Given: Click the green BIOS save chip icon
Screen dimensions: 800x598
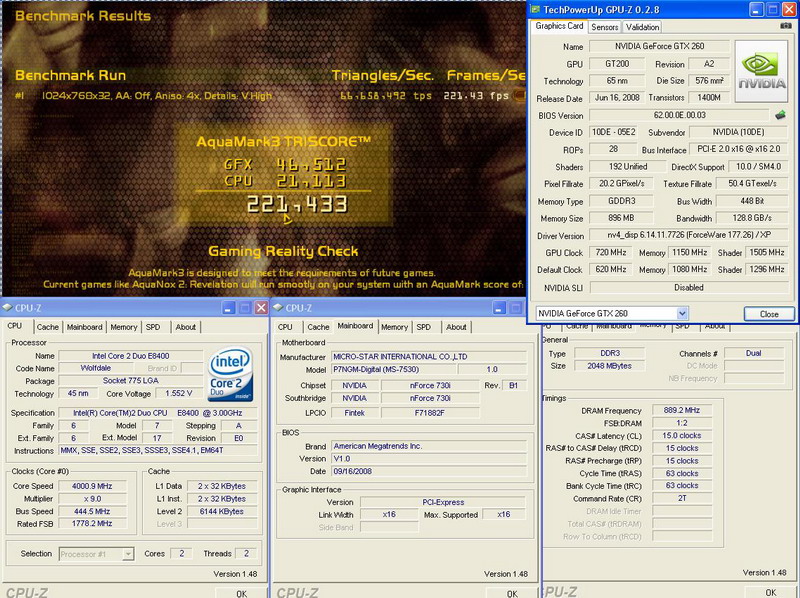Looking at the screenshot, I should [780, 115].
